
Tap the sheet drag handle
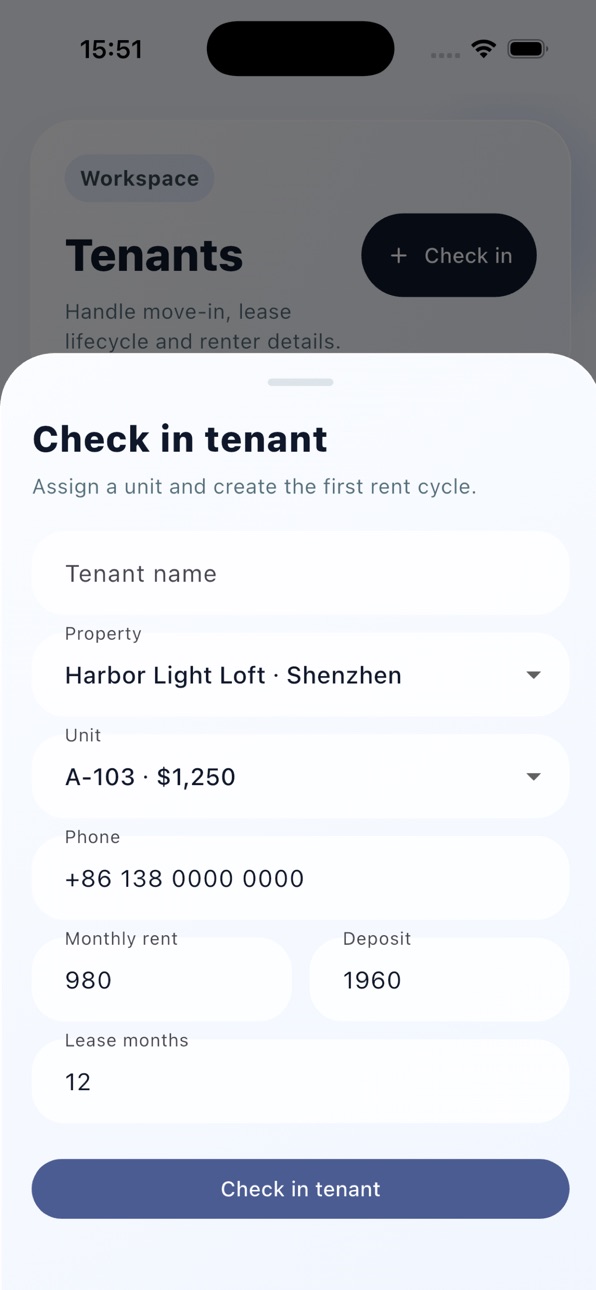point(300,382)
